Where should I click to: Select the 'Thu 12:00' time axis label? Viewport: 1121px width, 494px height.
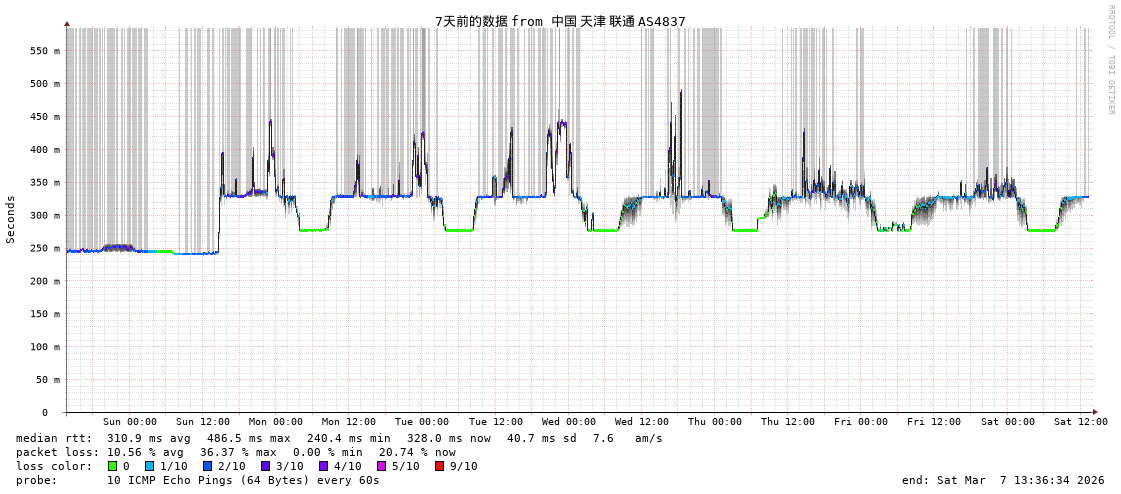tap(788, 422)
